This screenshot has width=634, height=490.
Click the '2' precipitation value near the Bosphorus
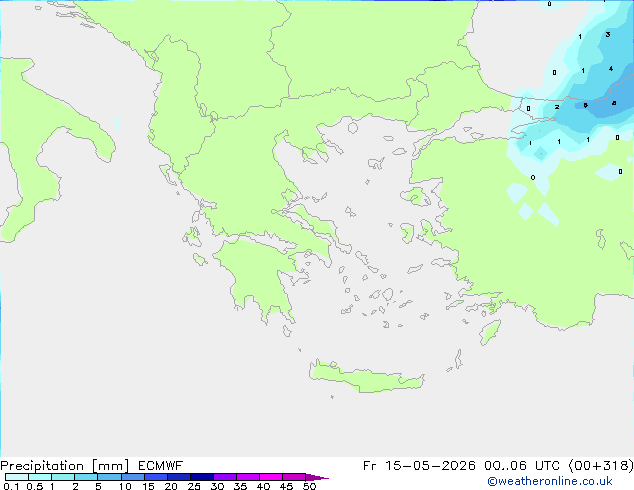[x=557, y=107]
